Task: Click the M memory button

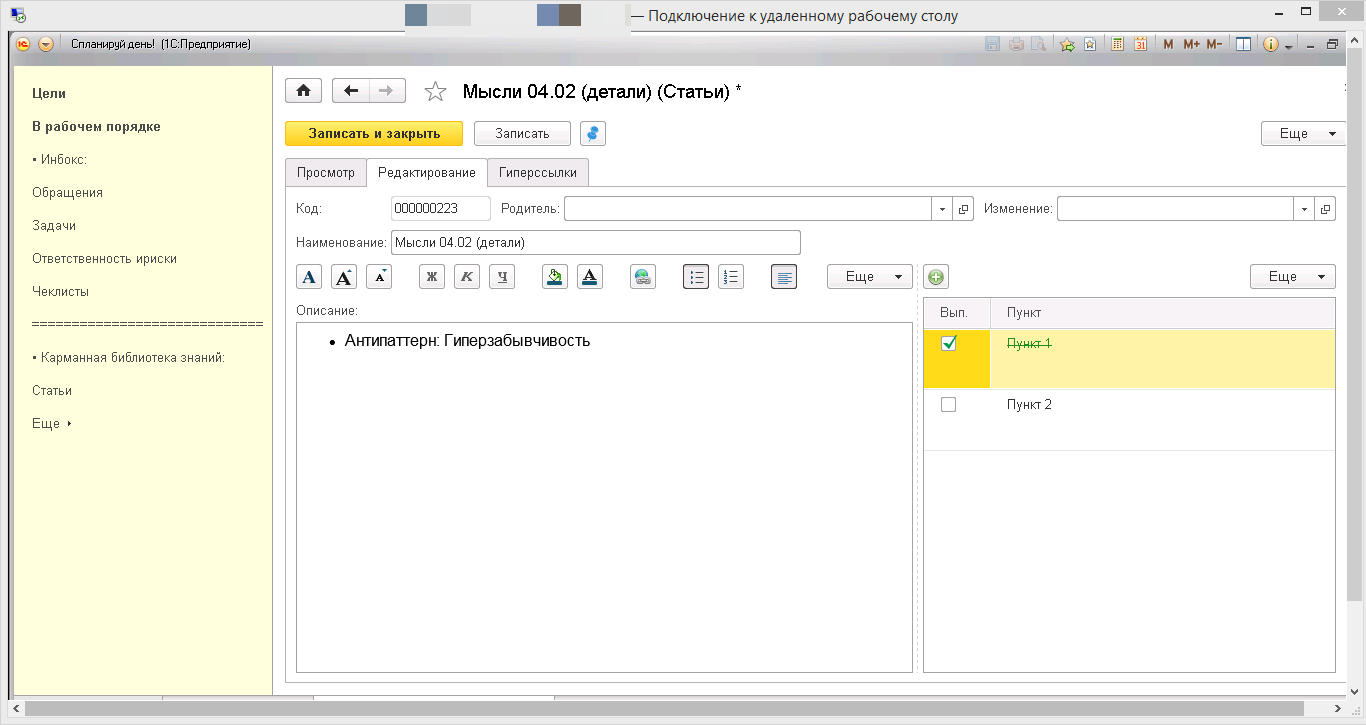Action: pyautogui.click(x=1168, y=44)
